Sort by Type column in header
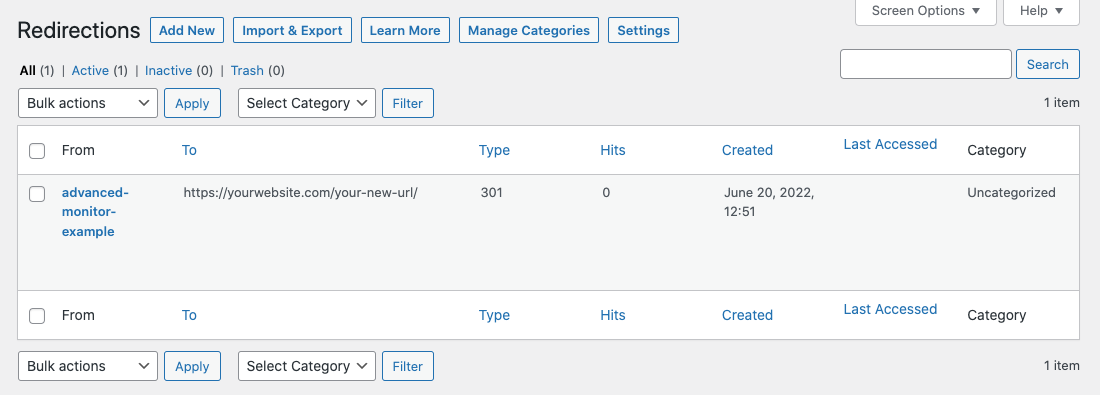Image resolution: width=1100 pixels, height=395 pixels. (x=494, y=150)
